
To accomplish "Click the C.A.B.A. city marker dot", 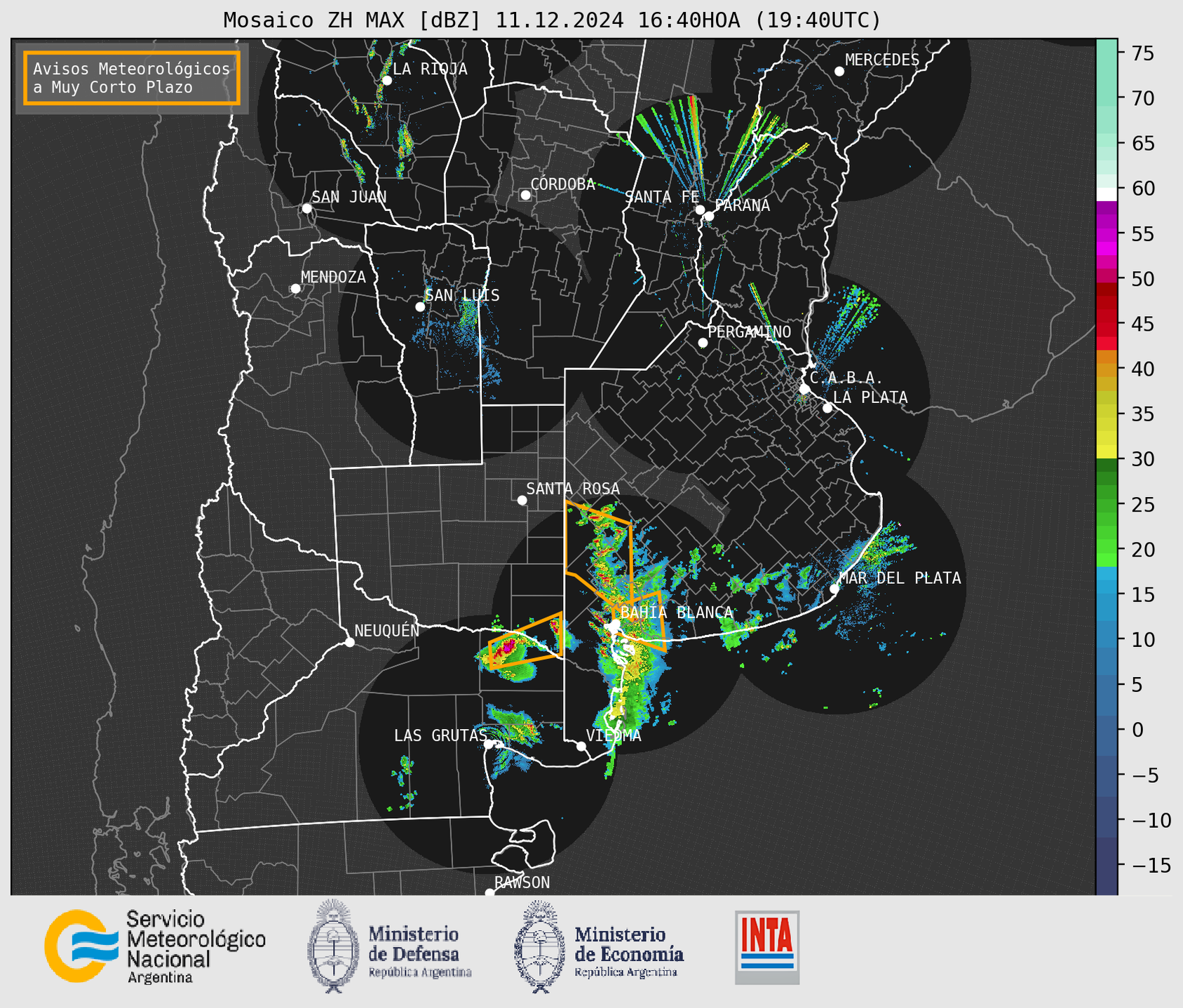I will 804,389.
